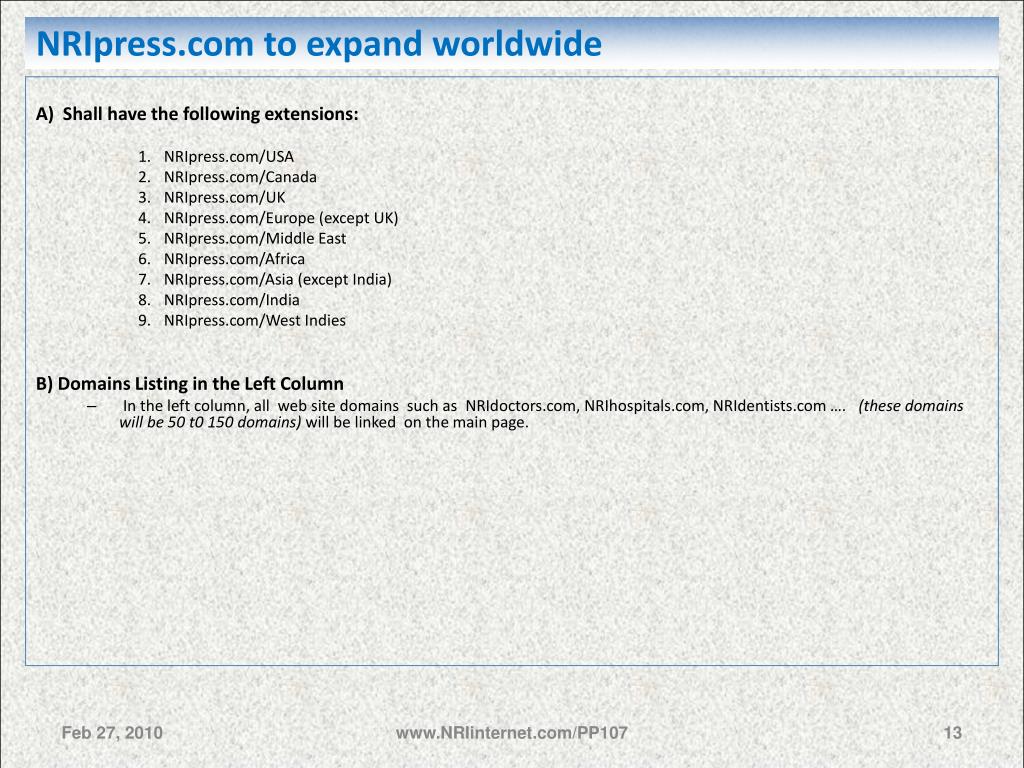
Task: Click 'NRIhospitals.com' in the paragraph
Action: [x=645, y=406]
